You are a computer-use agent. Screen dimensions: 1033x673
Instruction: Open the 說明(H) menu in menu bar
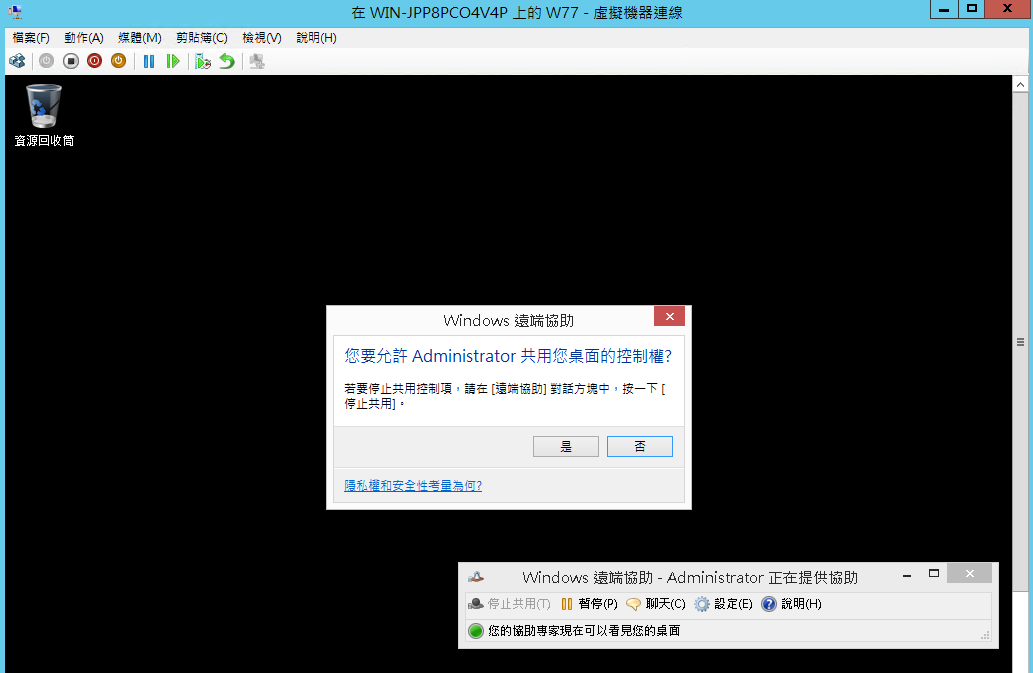[x=316, y=38]
